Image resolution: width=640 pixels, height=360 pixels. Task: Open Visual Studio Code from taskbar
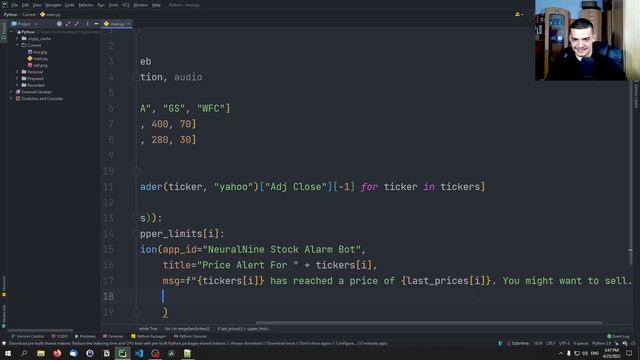(x=139, y=353)
